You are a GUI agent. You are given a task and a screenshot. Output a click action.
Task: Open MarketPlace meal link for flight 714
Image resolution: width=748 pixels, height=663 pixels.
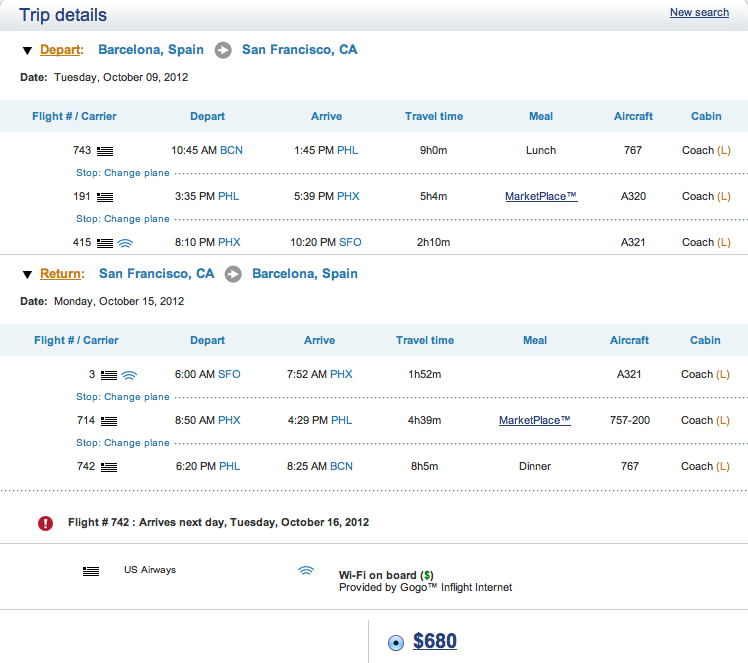pyautogui.click(x=535, y=420)
